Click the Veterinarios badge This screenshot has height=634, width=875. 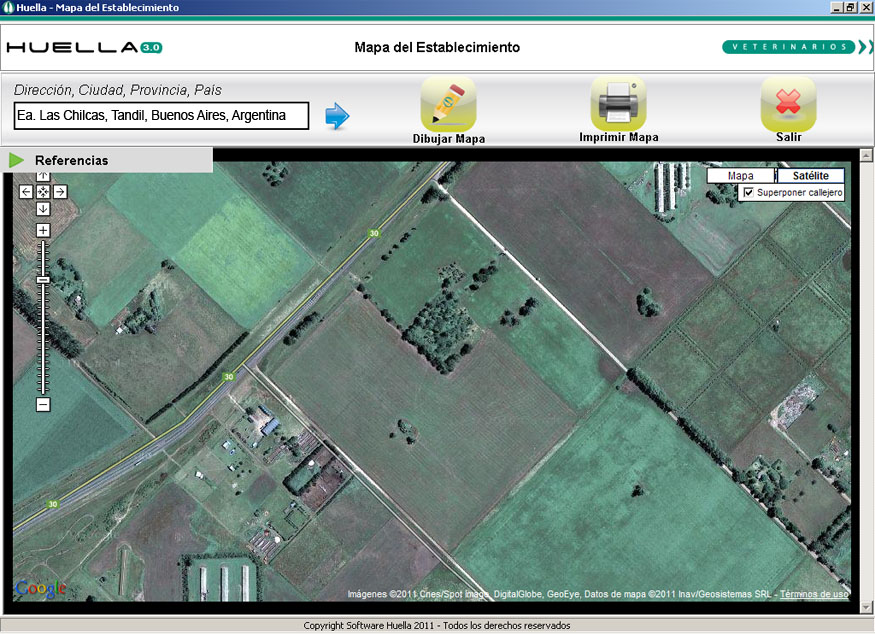coord(789,47)
